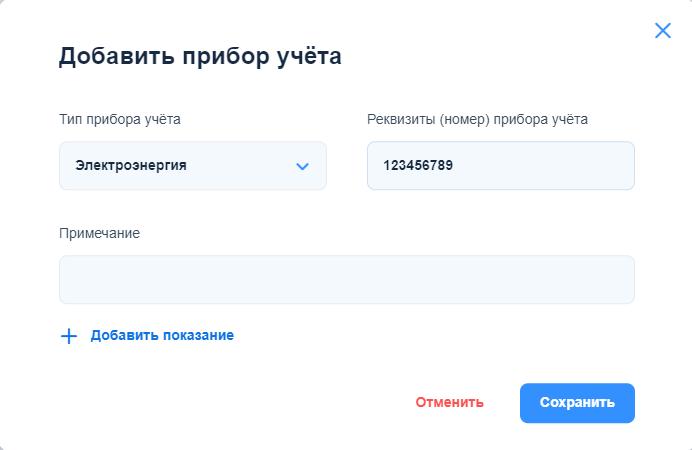
Task: Click the plus icon beside Добавить показание
Action: 69,336
